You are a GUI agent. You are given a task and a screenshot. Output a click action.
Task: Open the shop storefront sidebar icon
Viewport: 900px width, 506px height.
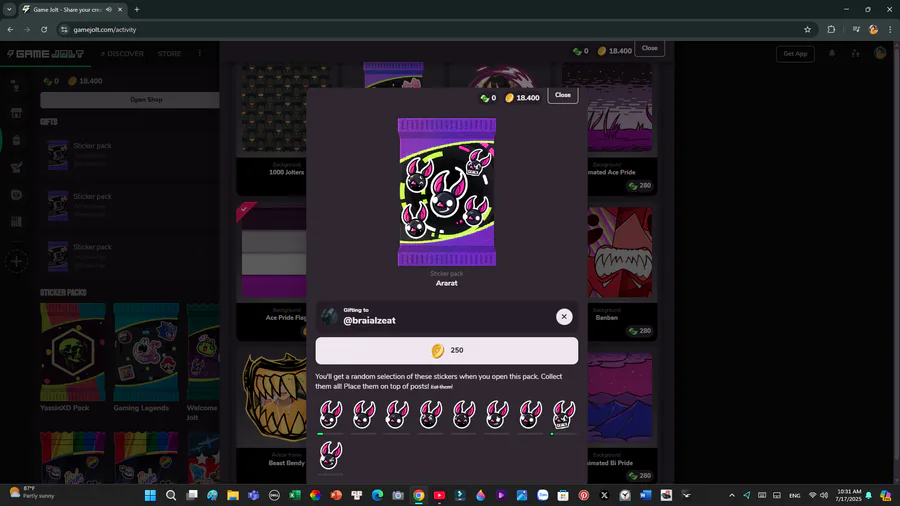pos(16,113)
